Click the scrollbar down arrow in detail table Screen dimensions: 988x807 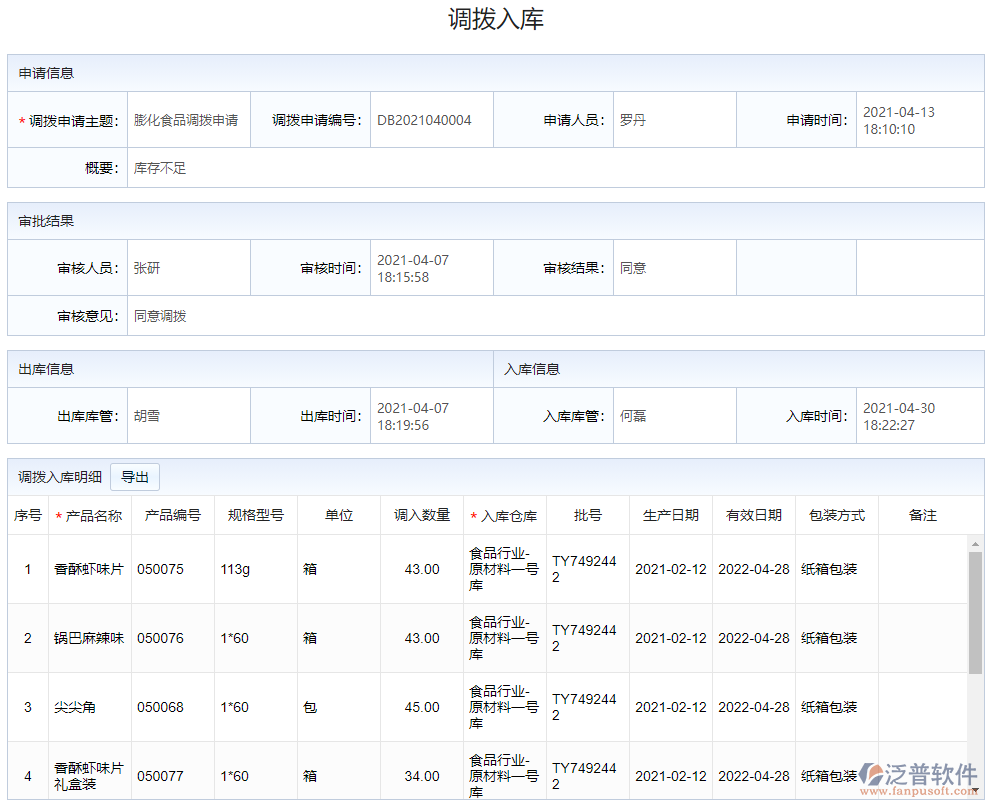(975, 791)
